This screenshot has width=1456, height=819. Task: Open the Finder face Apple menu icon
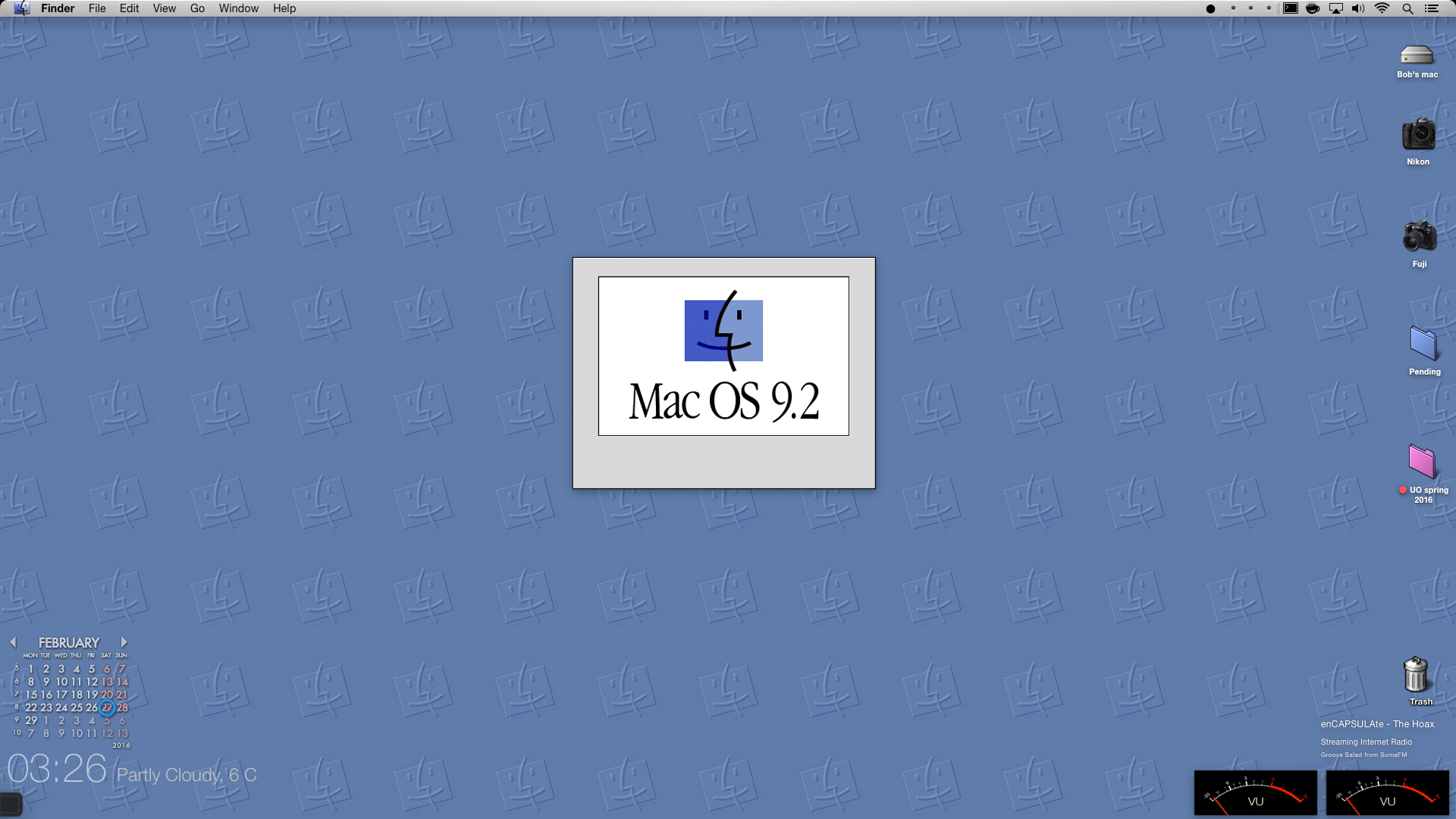click(21, 8)
